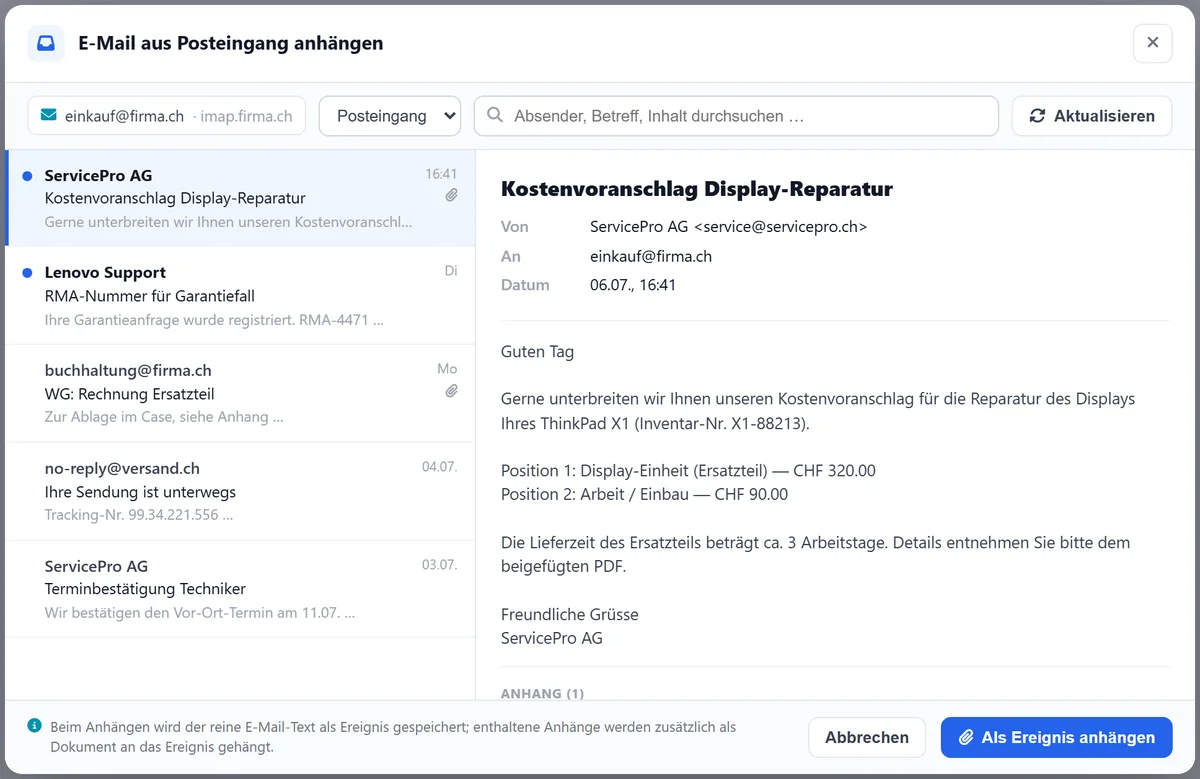Select RMA-Nummer für Garantiefall subject
Screen dimensions: 1200x779
point(150,296)
